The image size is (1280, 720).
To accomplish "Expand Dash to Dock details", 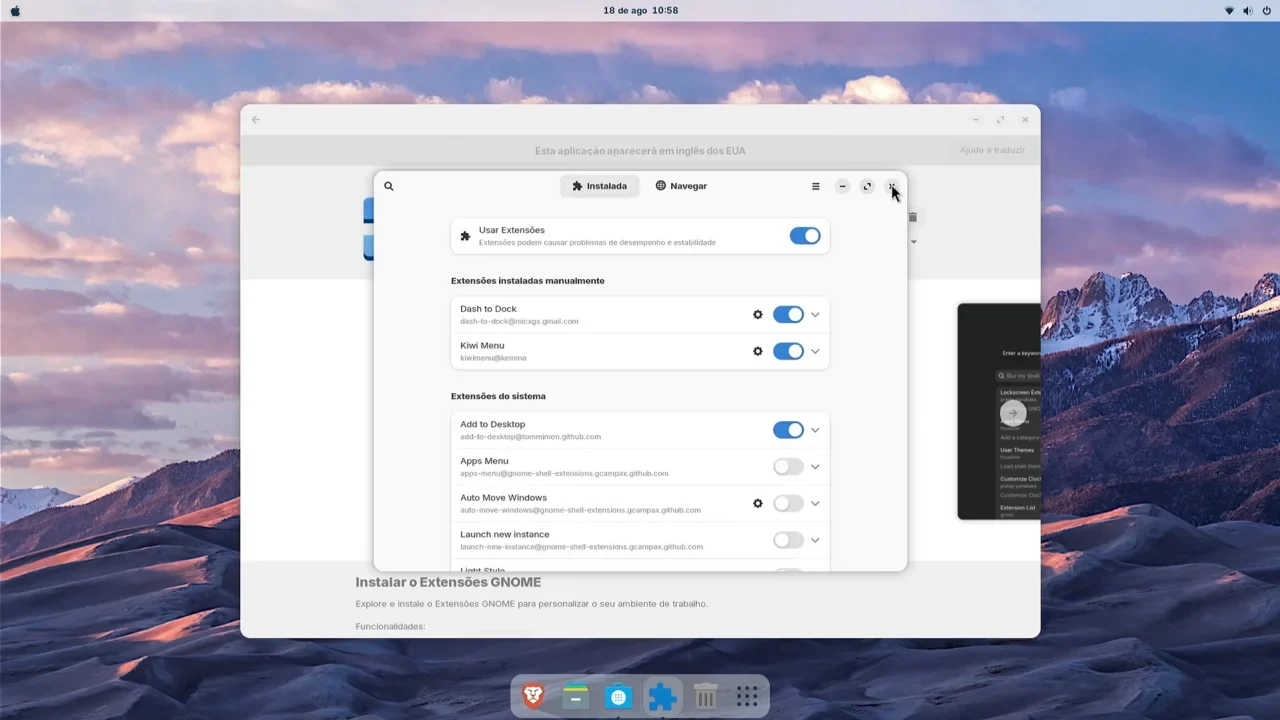I will point(815,315).
